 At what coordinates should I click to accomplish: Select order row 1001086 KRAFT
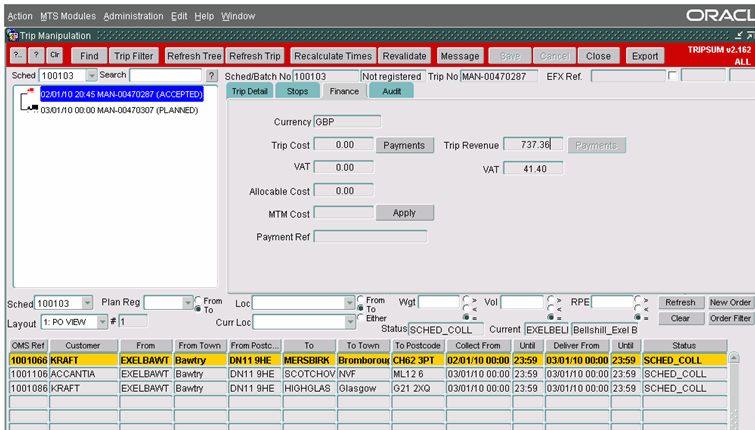(368, 388)
